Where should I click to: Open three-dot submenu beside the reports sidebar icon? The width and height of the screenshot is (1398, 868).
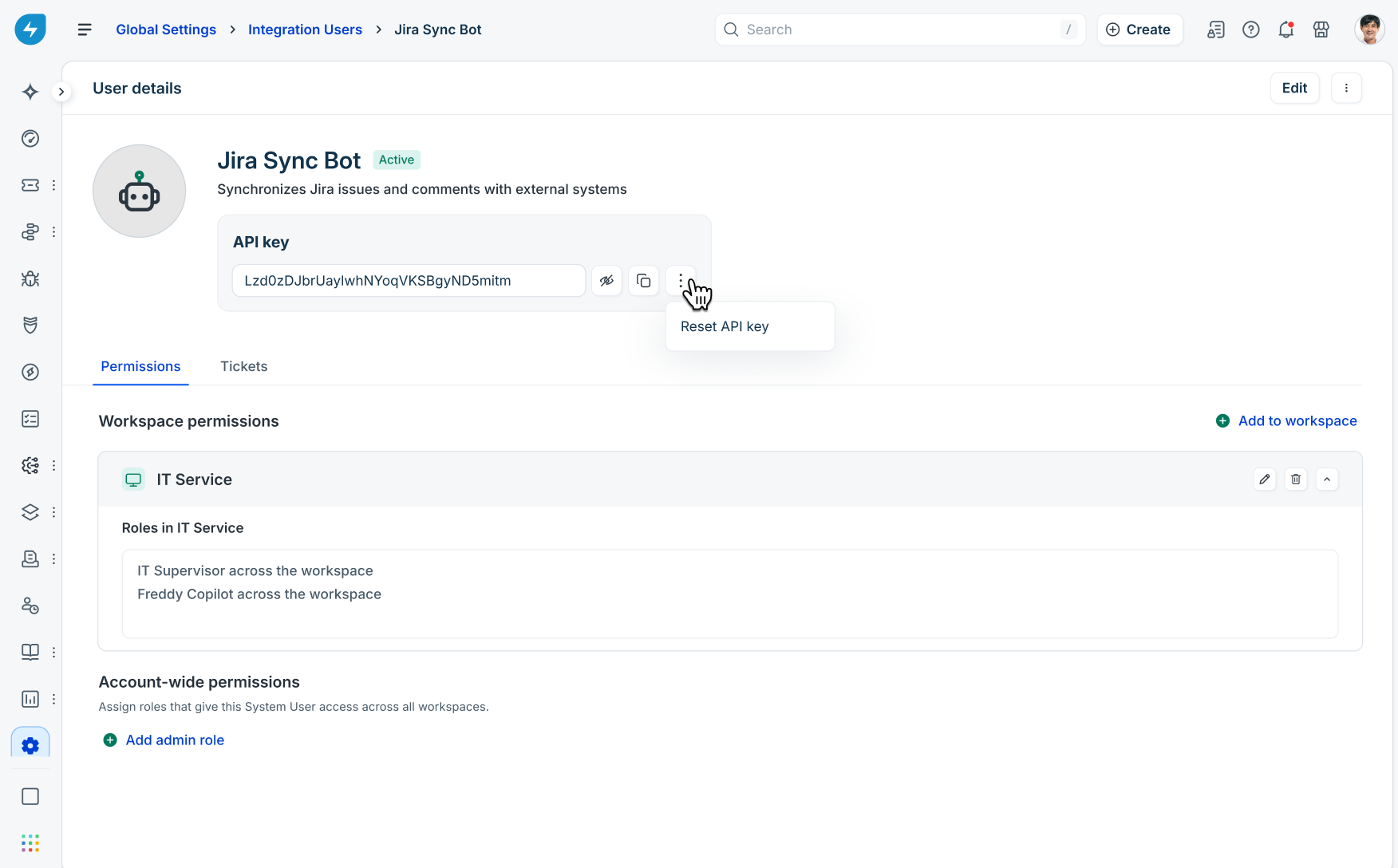click(x=53, y=699)
